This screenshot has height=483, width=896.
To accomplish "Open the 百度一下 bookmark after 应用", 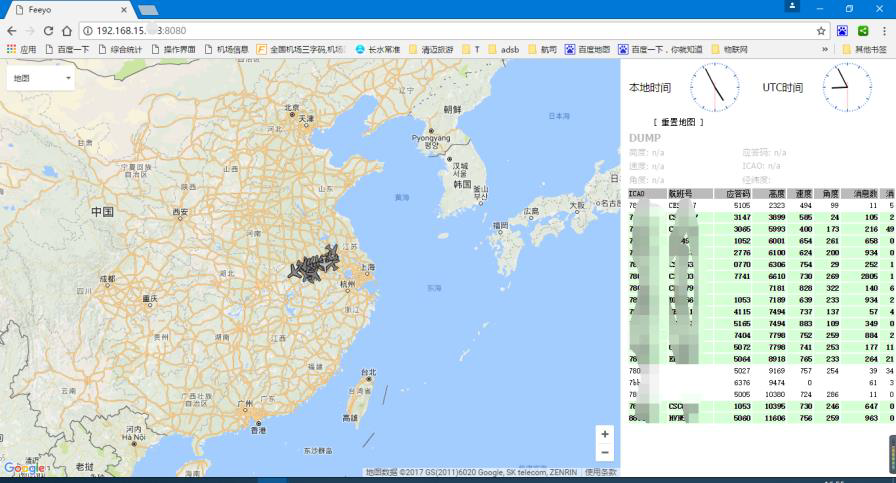I will pos(67,50).
